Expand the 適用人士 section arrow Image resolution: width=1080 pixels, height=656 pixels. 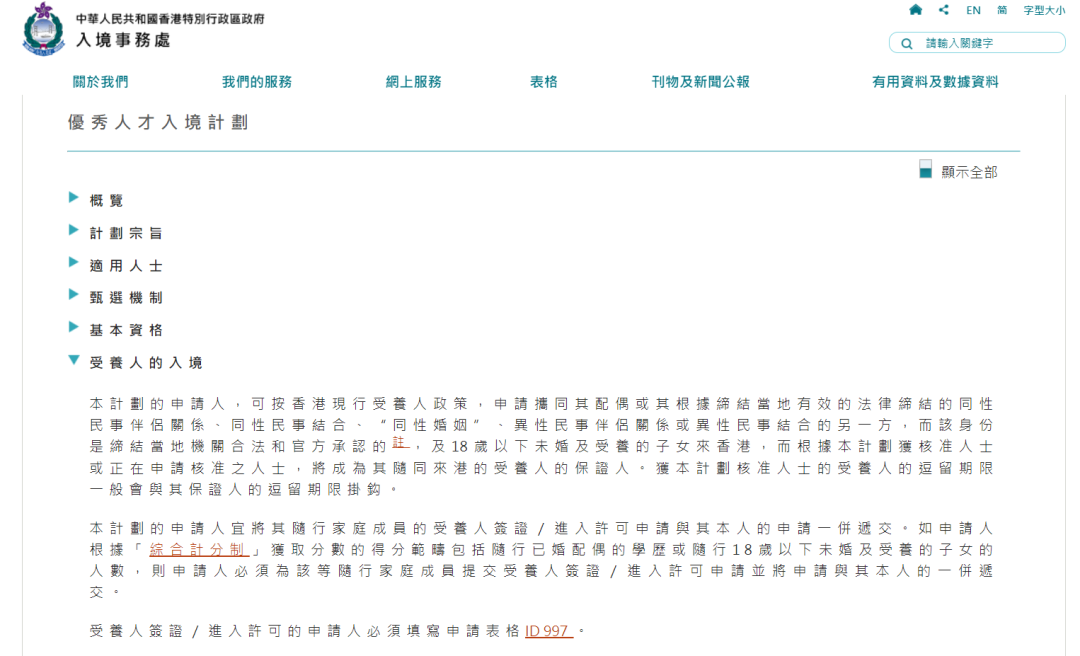tap(74, 263)
